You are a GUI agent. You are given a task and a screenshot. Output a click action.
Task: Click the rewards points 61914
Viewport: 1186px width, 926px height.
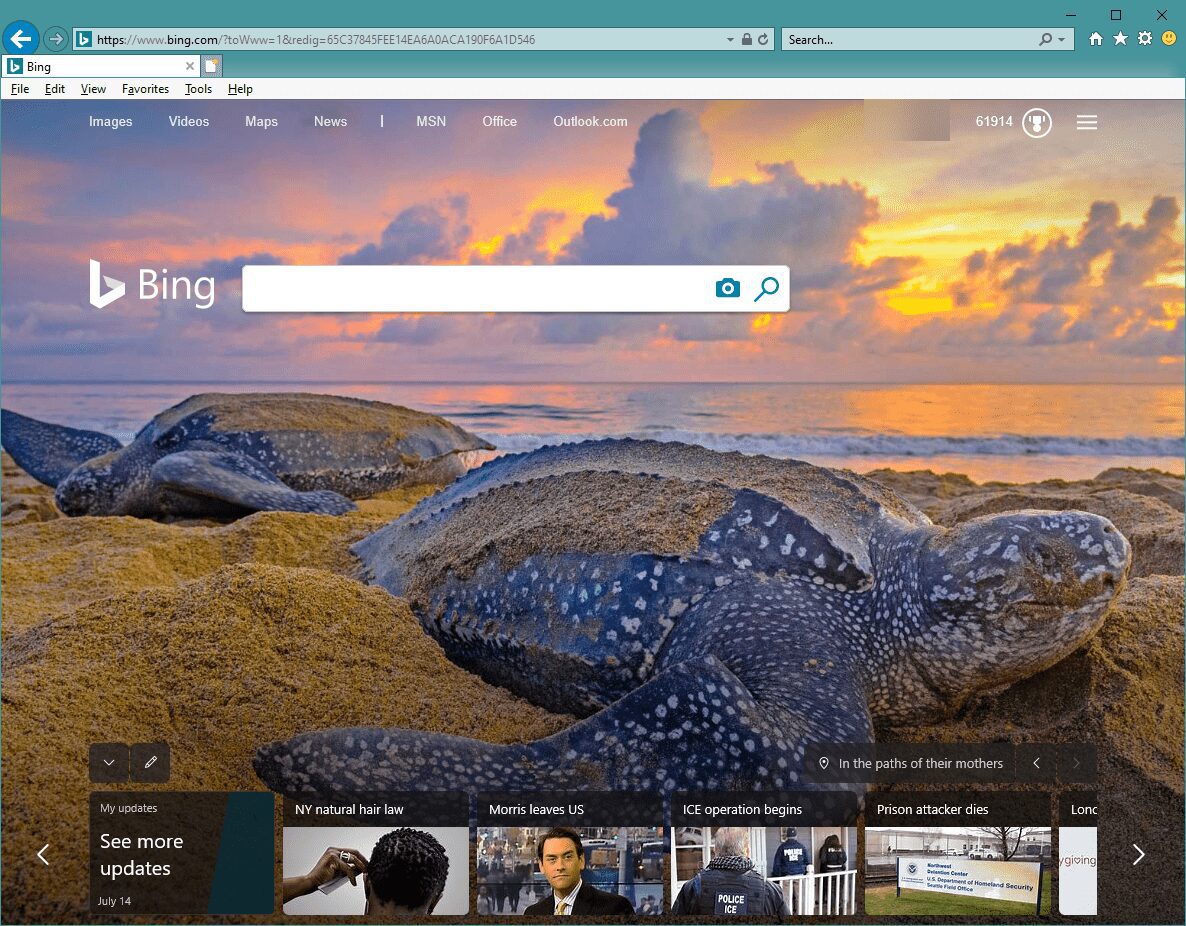coord(994,121)
